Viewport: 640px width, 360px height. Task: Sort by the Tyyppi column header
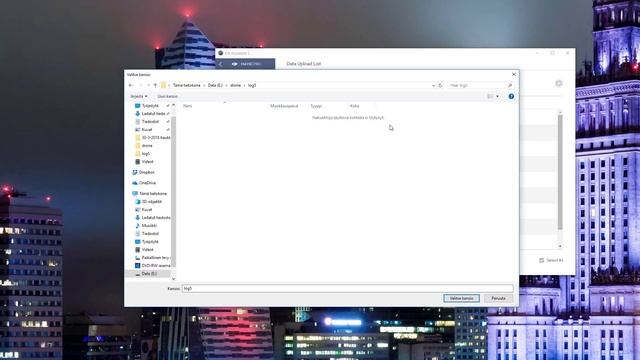316,106
